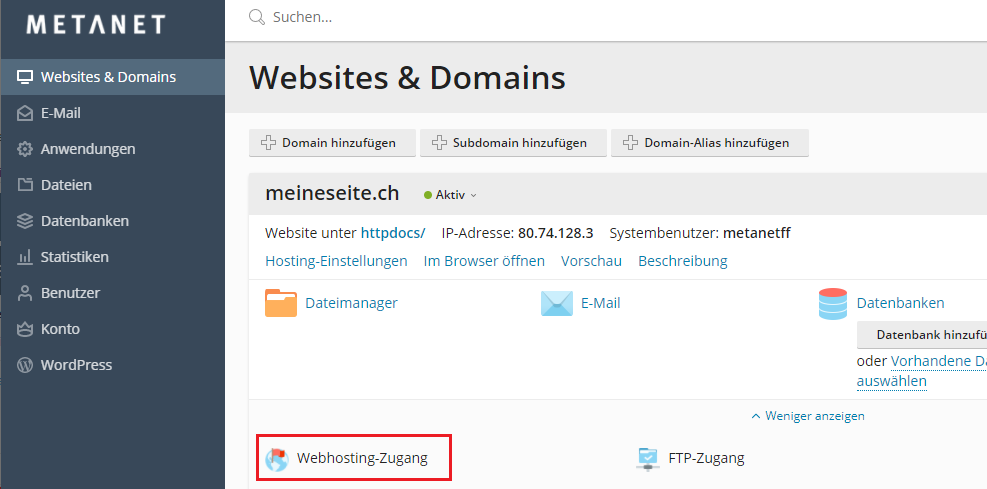Screen dimensions: 987x489
Task: Click the FTP-Zugang computer icon
Action: pyautogui.click(x=648, y=459)
